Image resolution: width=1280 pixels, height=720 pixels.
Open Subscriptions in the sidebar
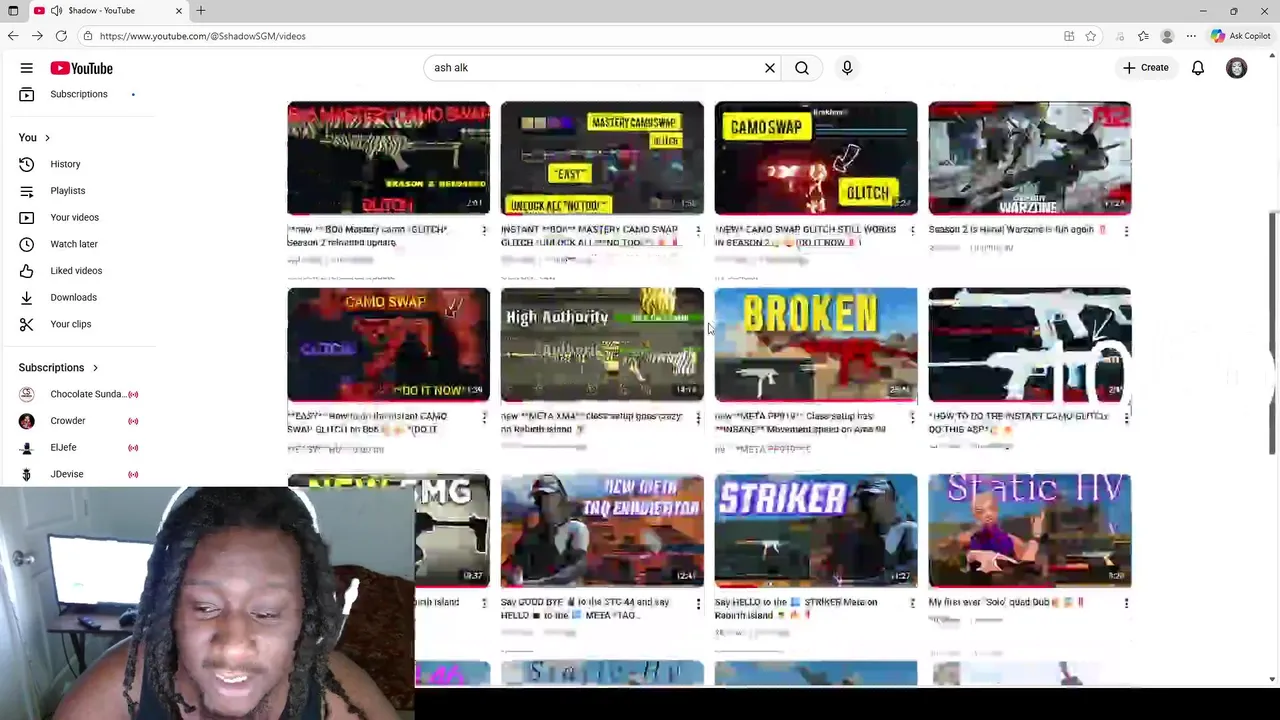pyautogui.click(x=79, y=94)
